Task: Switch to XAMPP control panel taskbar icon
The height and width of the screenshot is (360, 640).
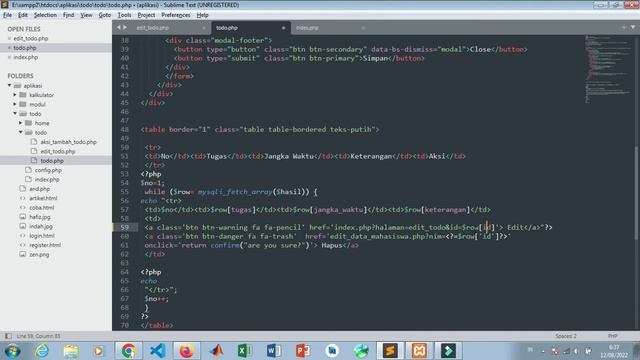Action: click(x=419, y=351)
